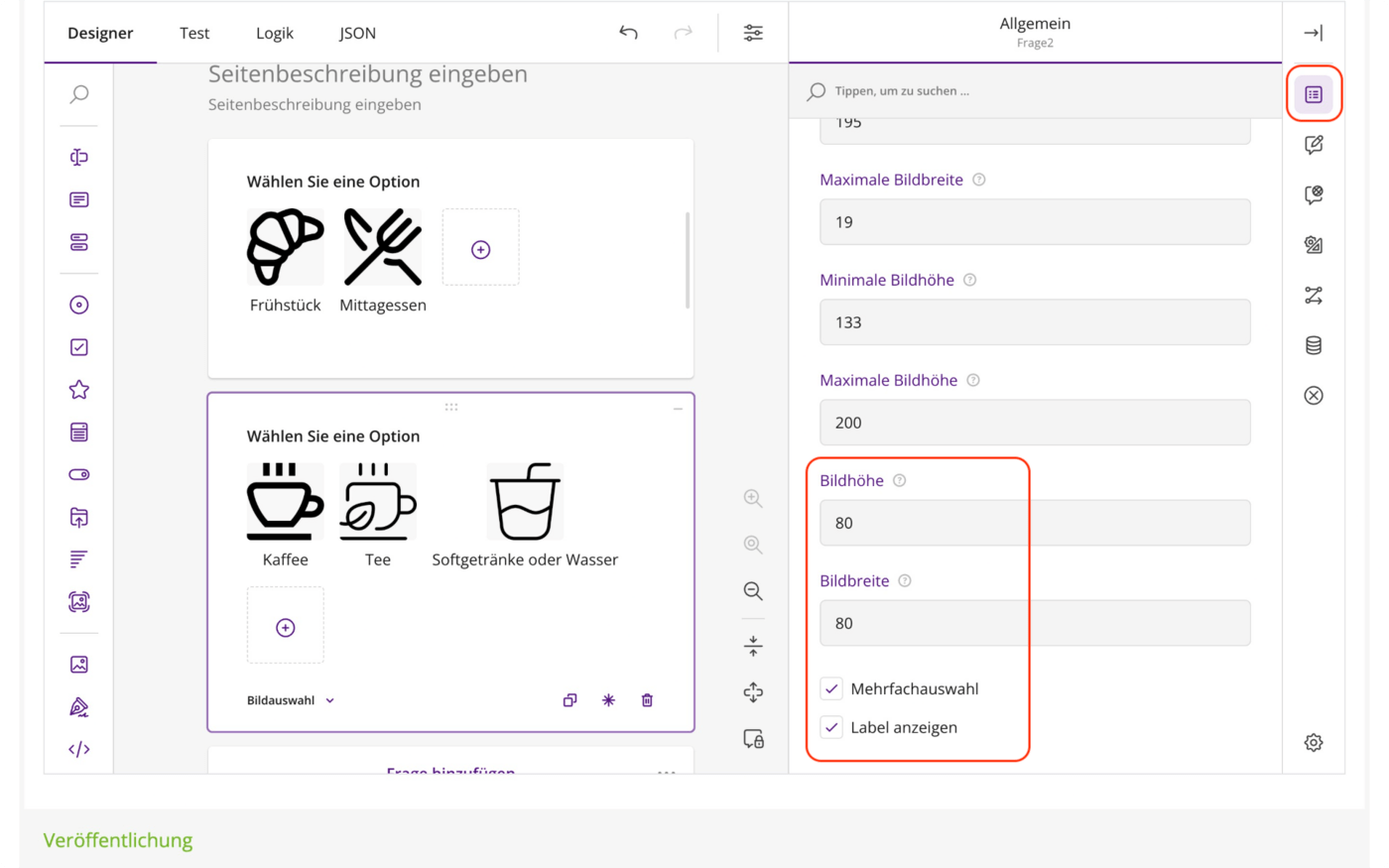The height and width of the screenshot is (868, 1389).
Task: Add a radio button group question
Action: coord(79,305)
